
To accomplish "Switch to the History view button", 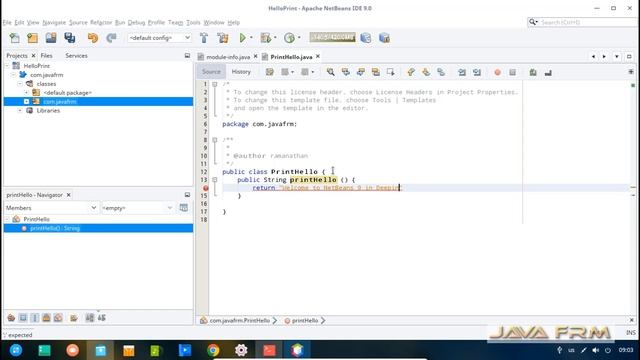I will coord(241,72).
